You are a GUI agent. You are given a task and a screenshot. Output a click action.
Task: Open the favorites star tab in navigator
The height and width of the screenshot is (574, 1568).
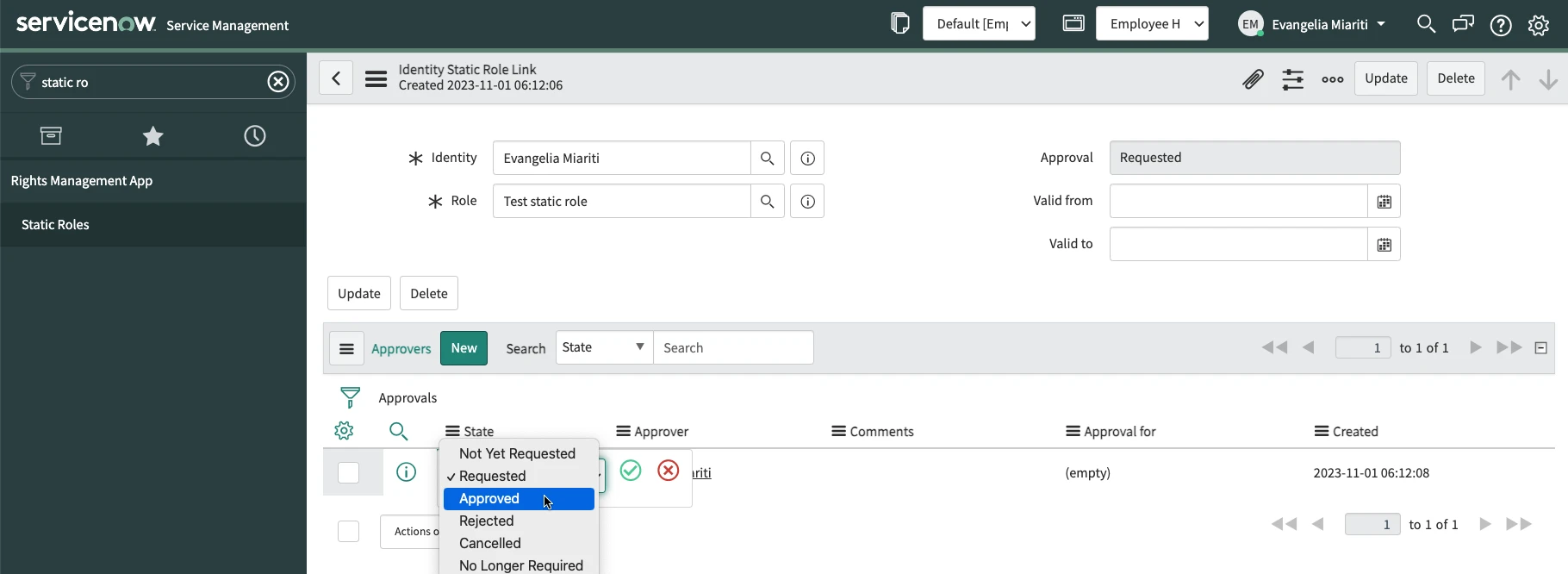click(152, 136)
